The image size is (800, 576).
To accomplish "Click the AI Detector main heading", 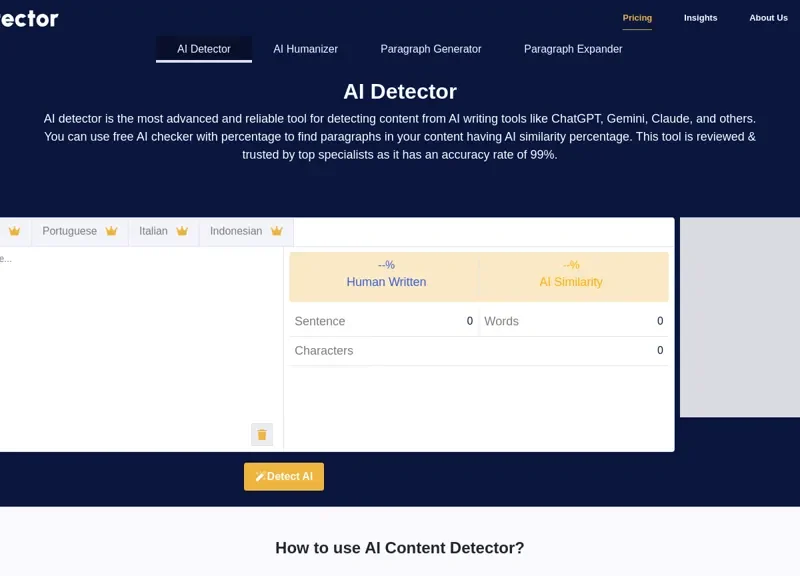I will point(400,92).
